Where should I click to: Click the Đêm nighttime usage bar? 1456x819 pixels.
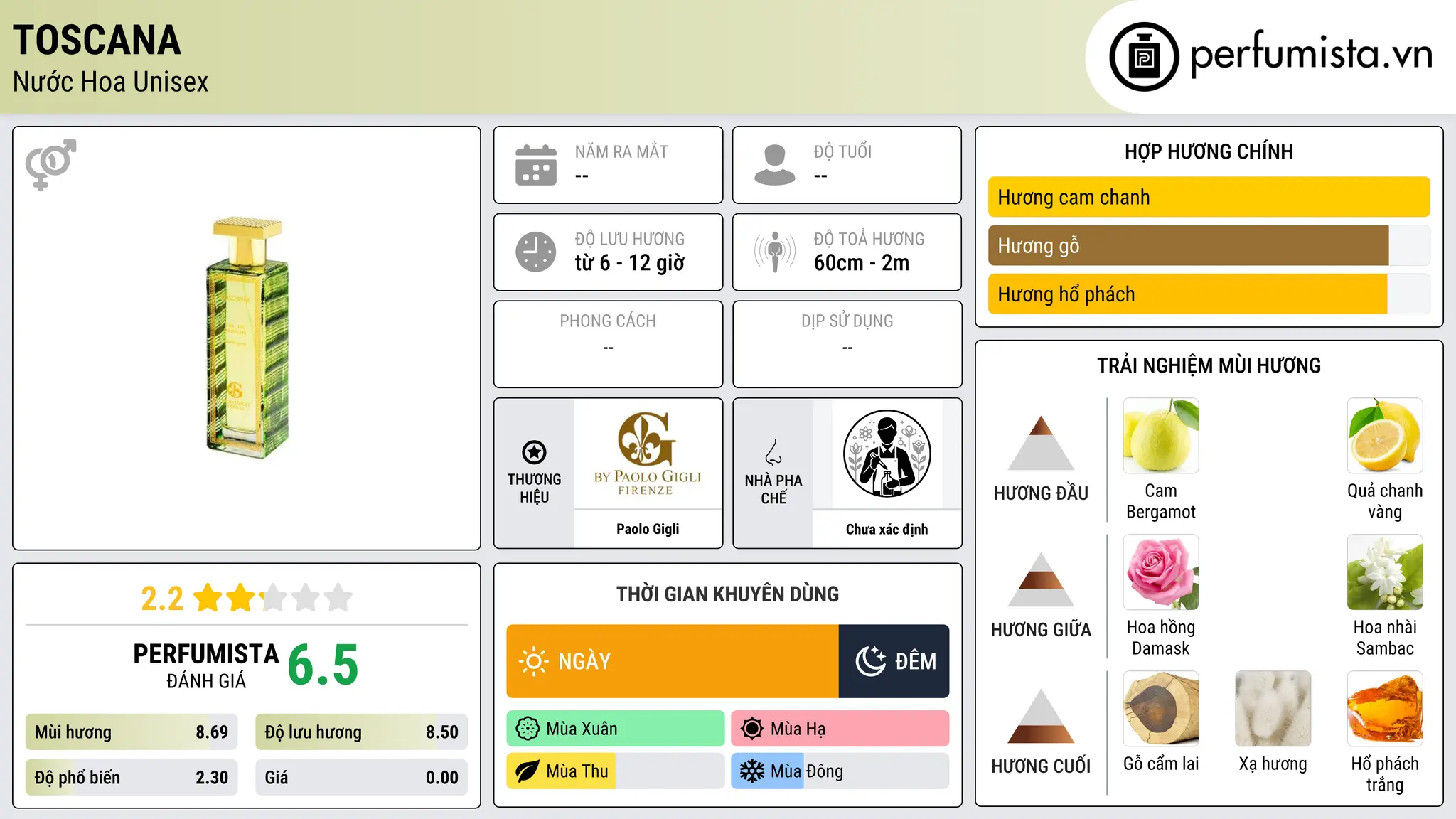point(894,661)
